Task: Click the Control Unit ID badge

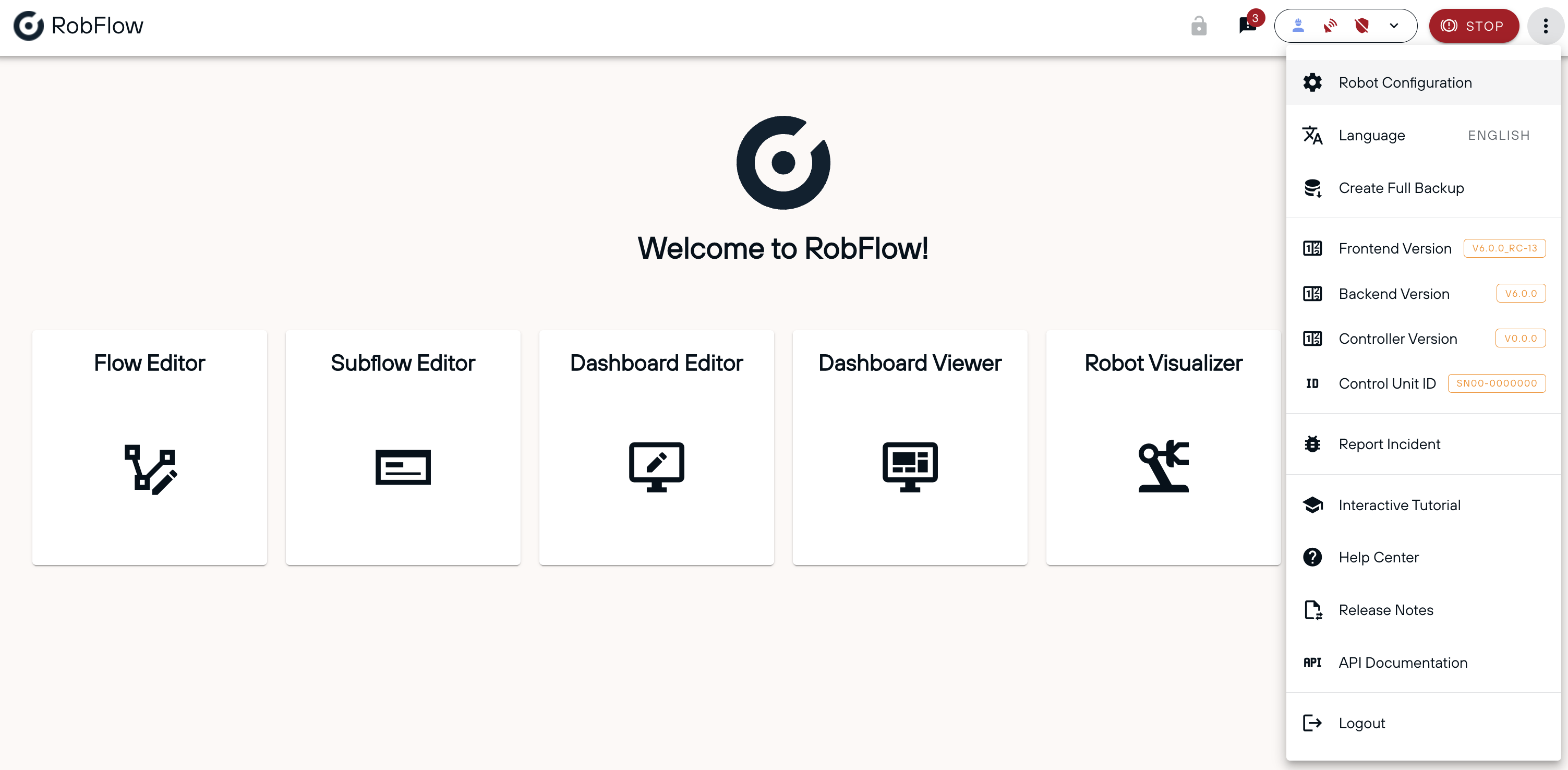Action: (x=1496, y=383)
